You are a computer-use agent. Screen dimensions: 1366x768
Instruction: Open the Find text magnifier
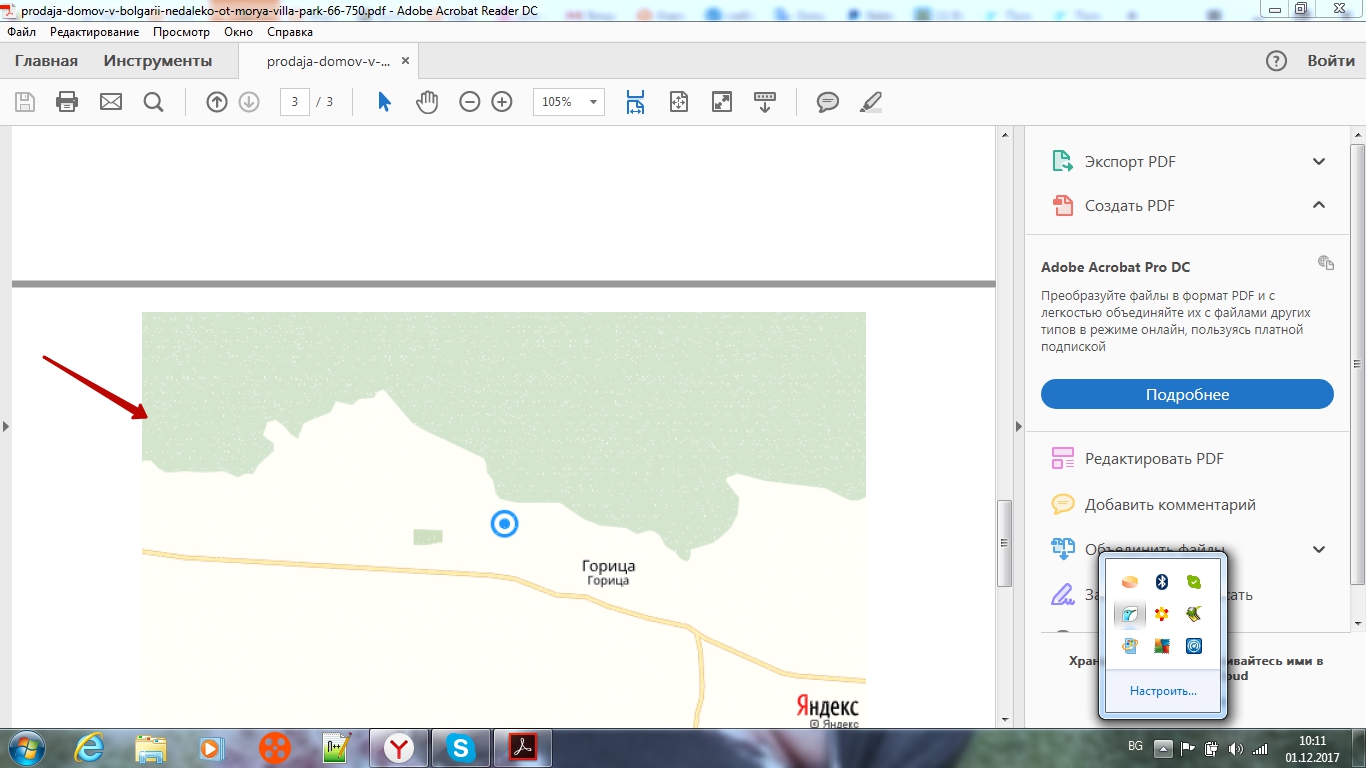click(153, 101)
